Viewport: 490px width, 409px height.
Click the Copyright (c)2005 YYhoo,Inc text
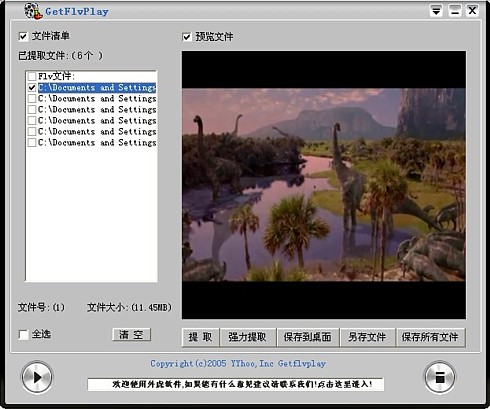238,364
